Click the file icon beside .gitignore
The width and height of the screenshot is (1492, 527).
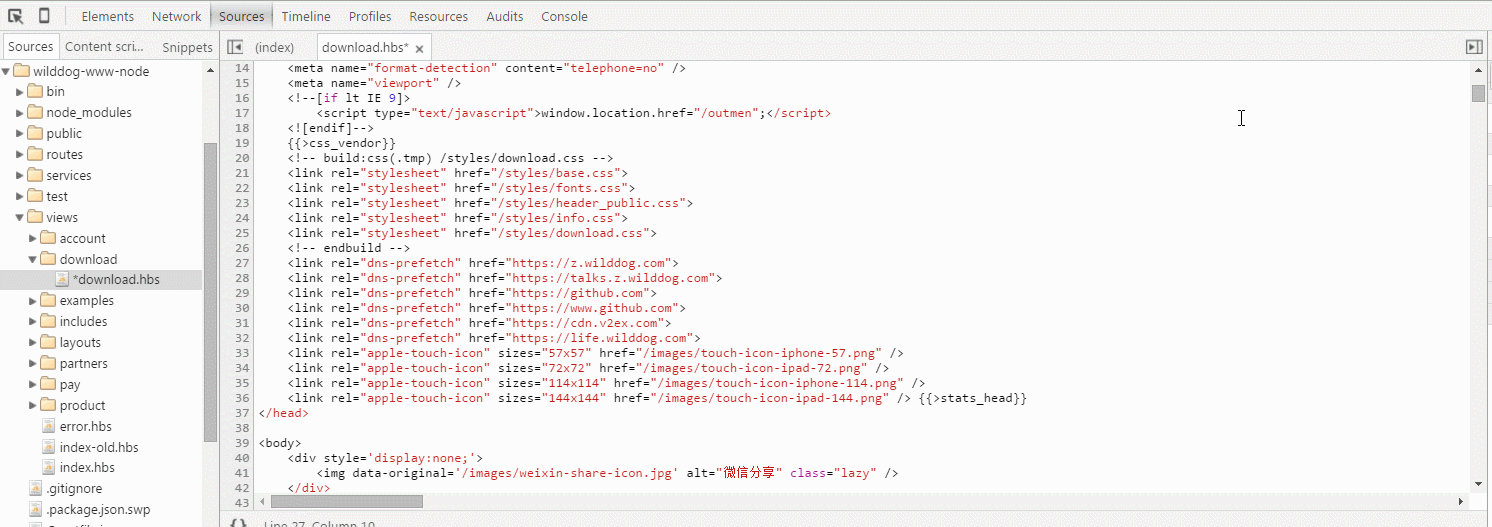(x=36, y=489)
